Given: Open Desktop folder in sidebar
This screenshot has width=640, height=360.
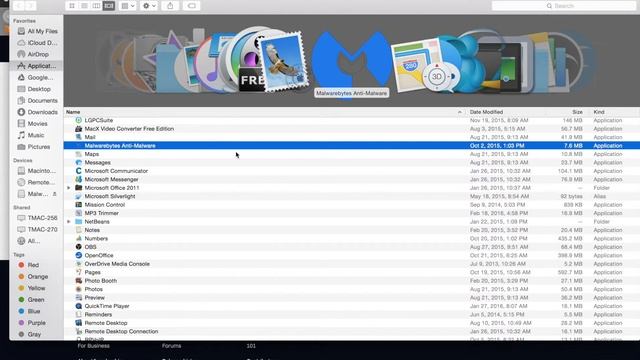Looking at the screenshot, I should pyautogui.click(x=34, y=89).
